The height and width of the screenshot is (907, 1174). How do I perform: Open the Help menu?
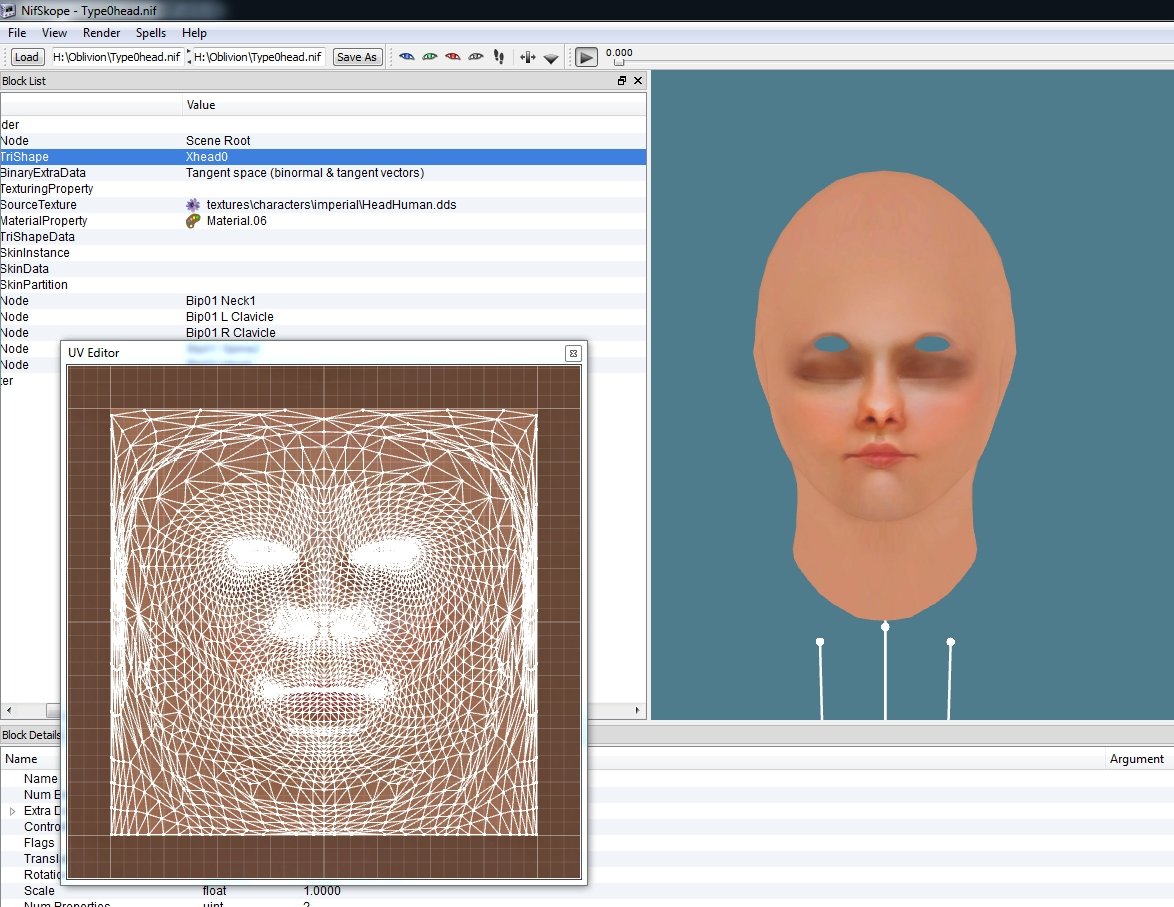coord(194,33)
